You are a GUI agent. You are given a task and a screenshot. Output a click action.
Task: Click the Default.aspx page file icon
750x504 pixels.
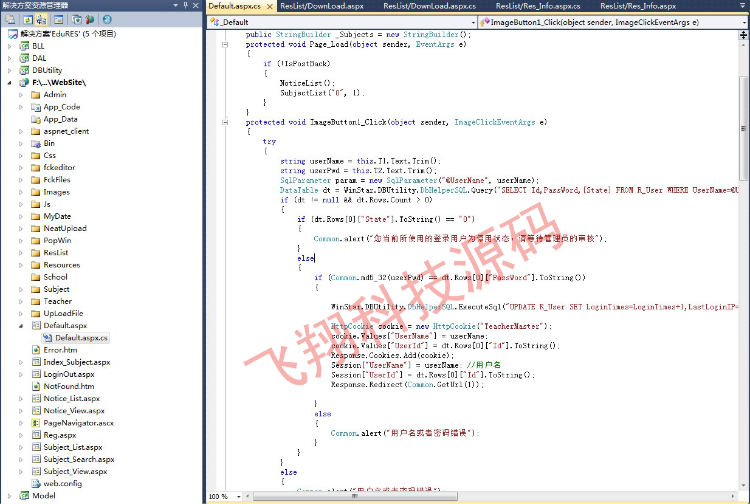pyautogui.click(x=35, y=326)
